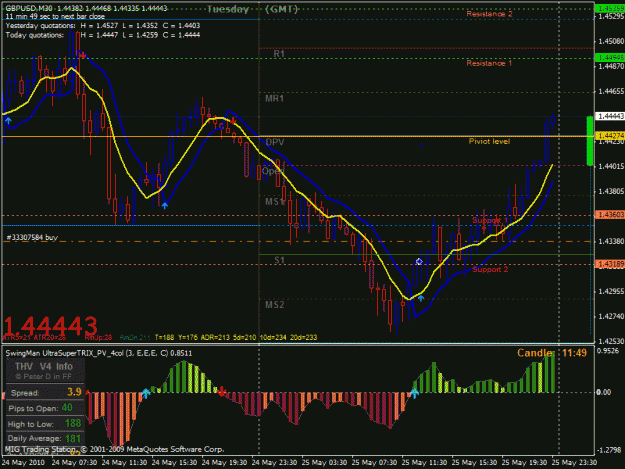The image size is (625, 469).
Task: Click the 1.45080 price axis label
Action: pyautogui.click(x=611, y=41)
